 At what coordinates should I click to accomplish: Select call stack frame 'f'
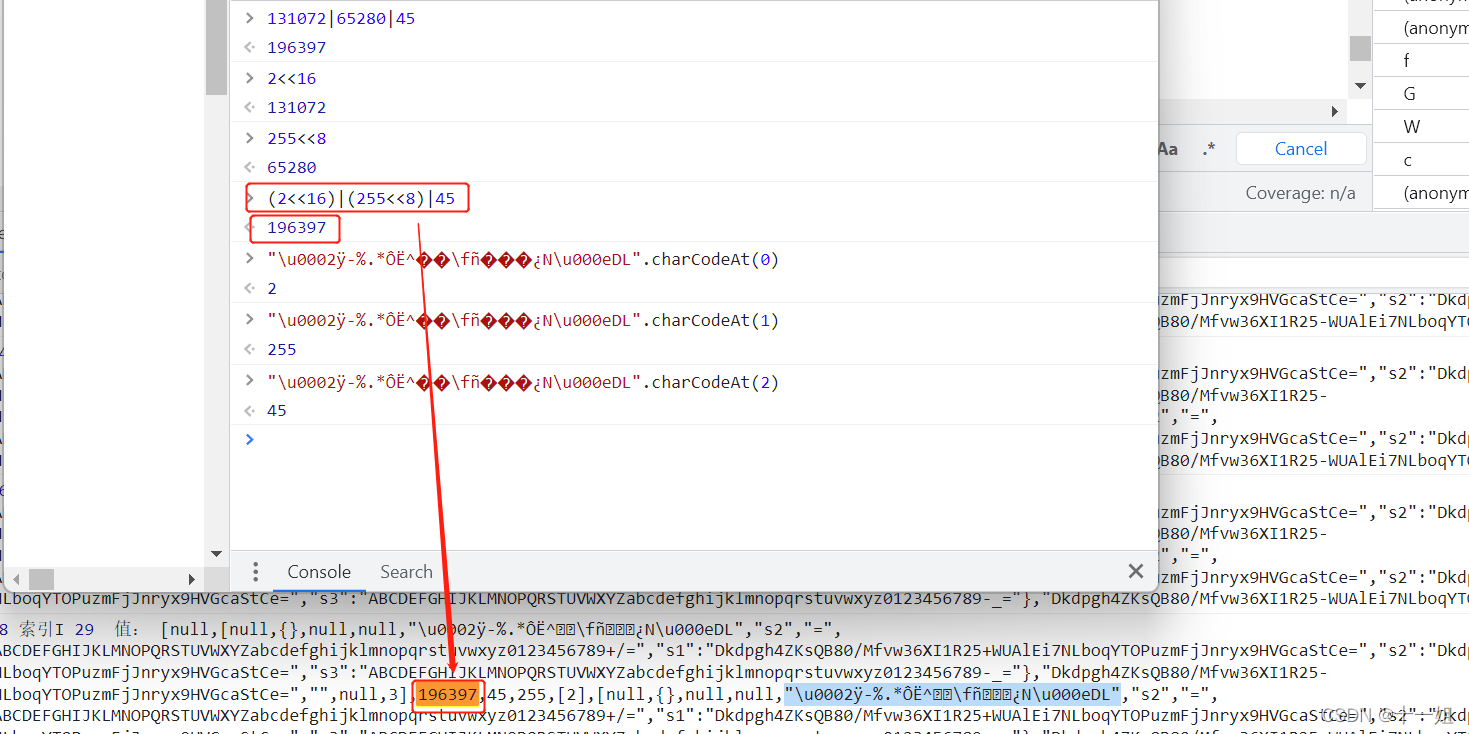click(x=1407, y=61)
